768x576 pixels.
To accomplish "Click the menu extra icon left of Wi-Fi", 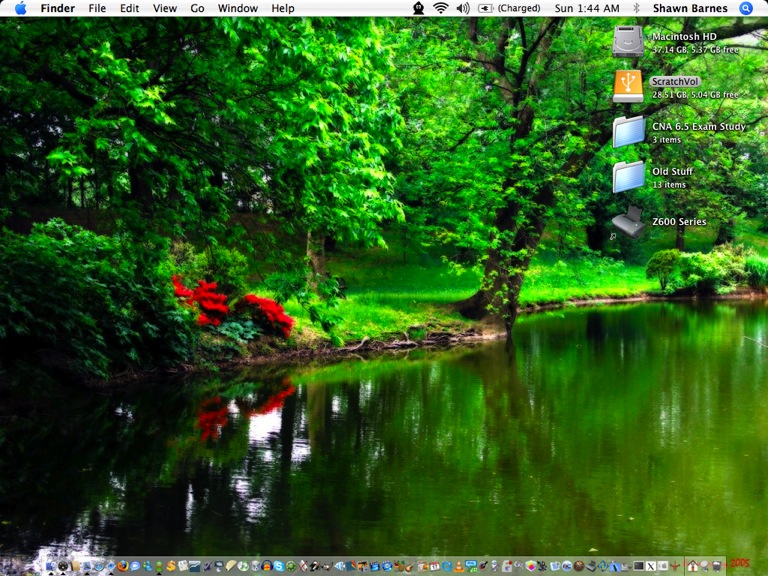I will pos(418,8).
